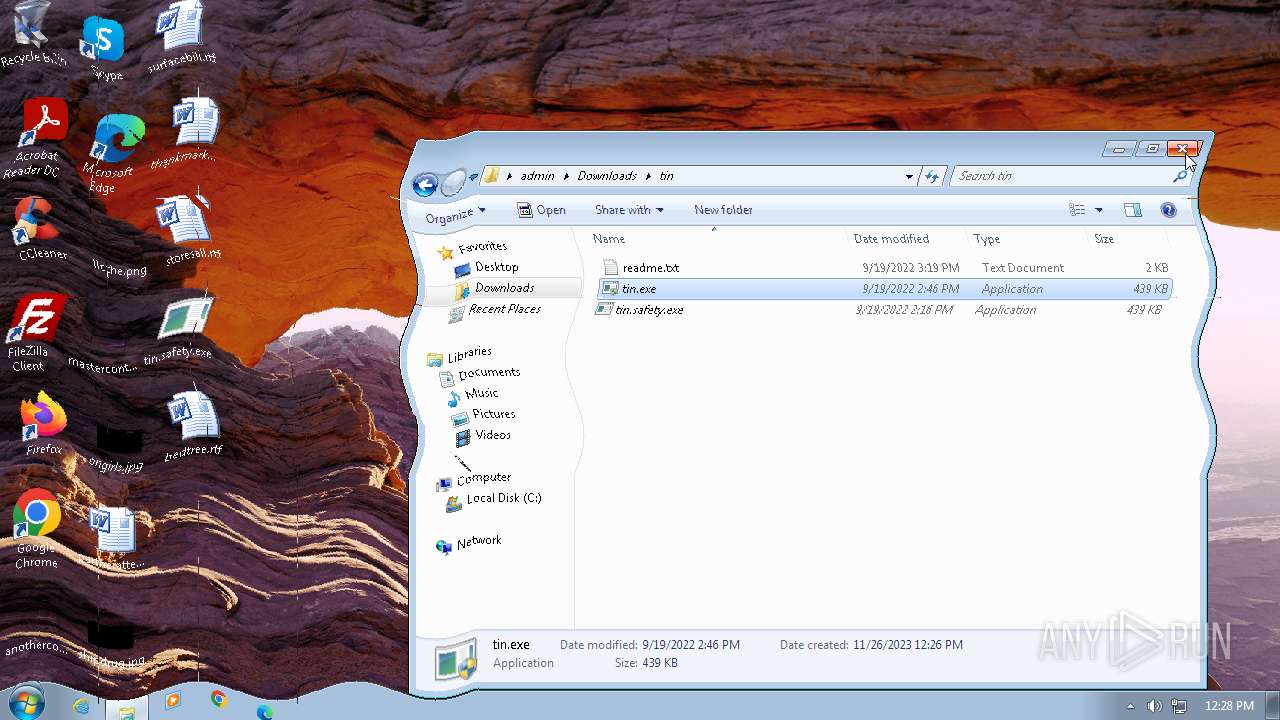
Task: Click Downloads in the address breadcrumb
Action: pyautogui.click(x=607, y=176)
